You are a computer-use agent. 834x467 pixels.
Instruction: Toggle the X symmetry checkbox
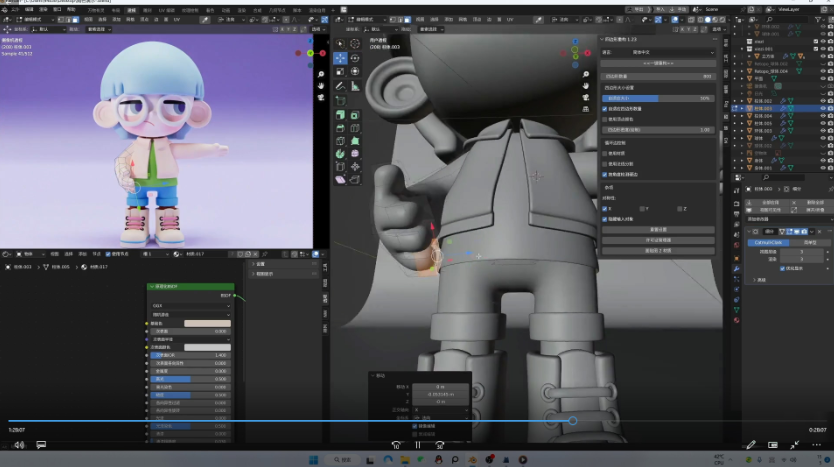pyautogui.click(x=605, y=209)
